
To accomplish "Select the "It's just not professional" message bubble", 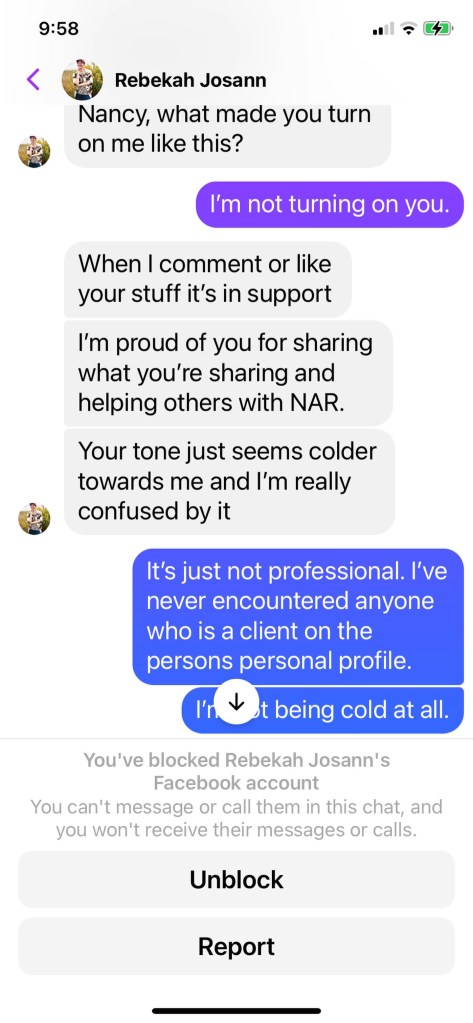I will point(298,617).
